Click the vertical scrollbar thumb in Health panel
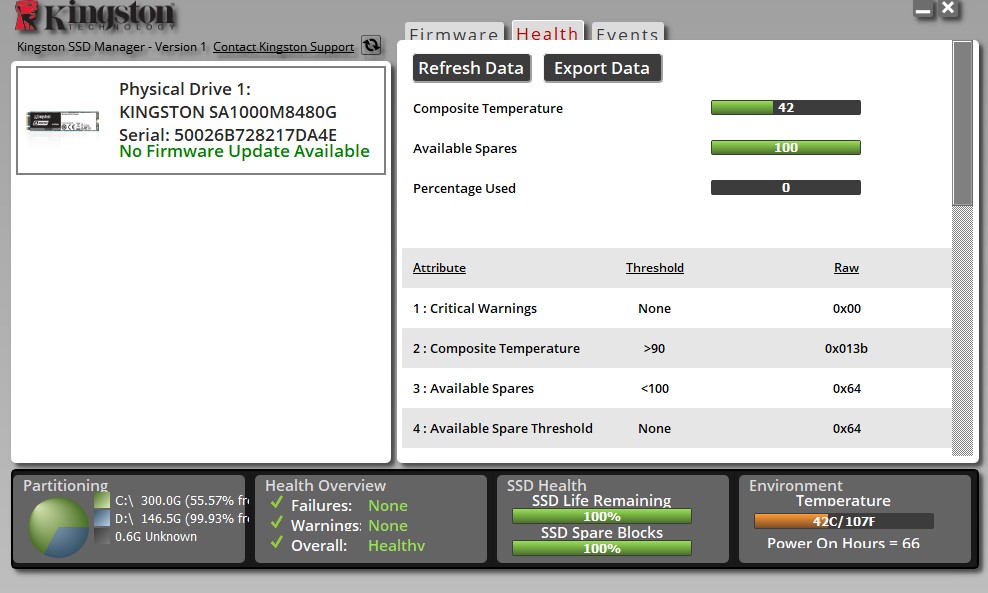This screenshot has height=593, width=988. click(963, 124)
